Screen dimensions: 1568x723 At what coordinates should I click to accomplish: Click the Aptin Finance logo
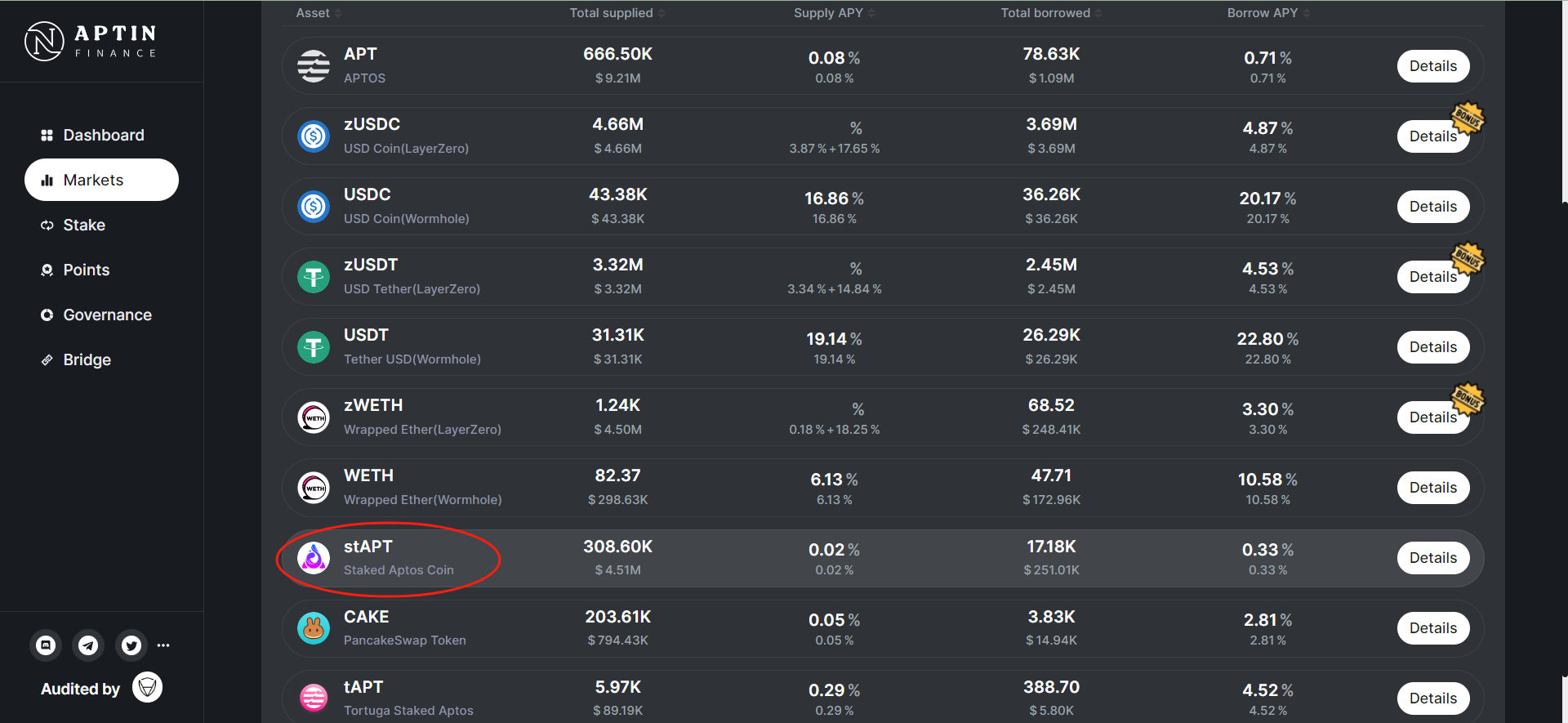tap(90, 41)
